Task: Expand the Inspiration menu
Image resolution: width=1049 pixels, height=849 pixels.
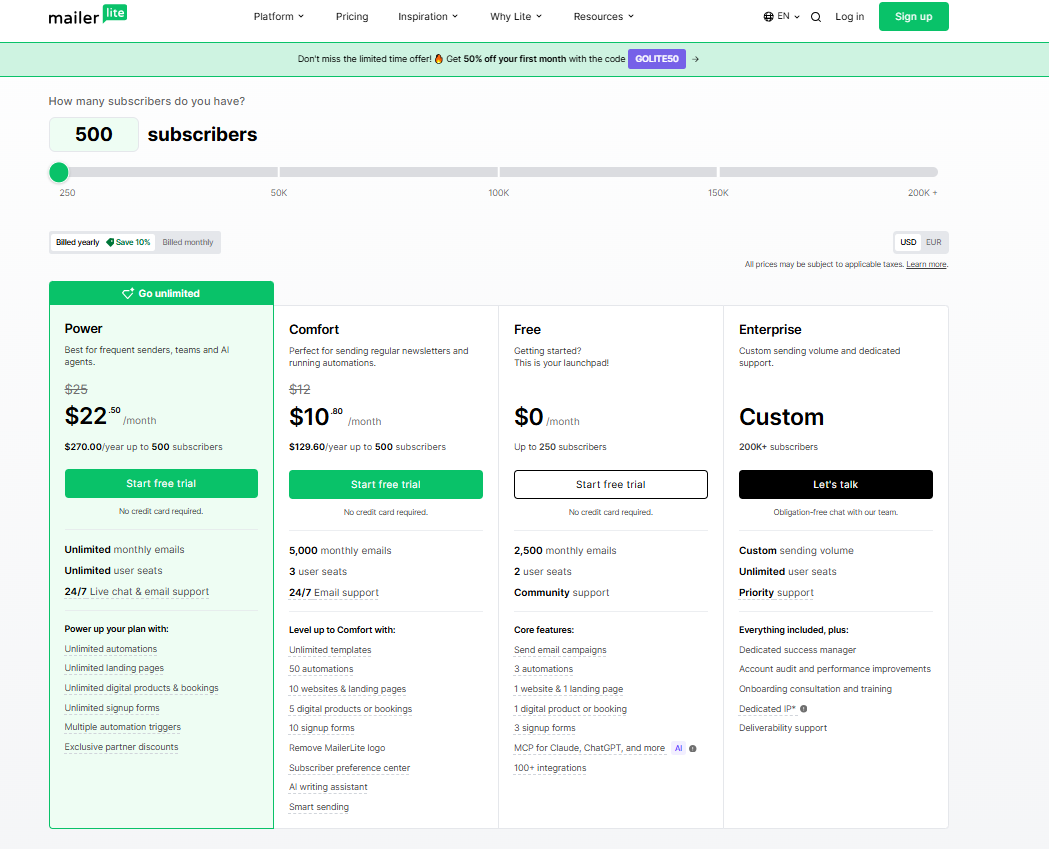Action: [x=427, y=17]
